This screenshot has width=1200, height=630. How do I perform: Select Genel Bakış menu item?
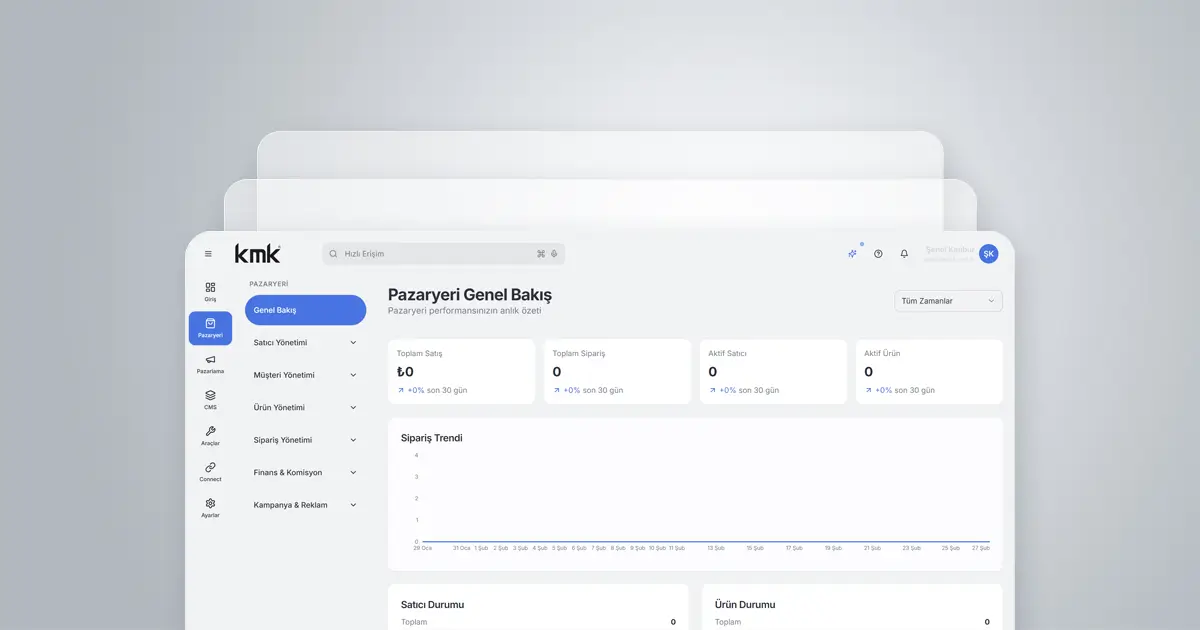tap(305, 310)
